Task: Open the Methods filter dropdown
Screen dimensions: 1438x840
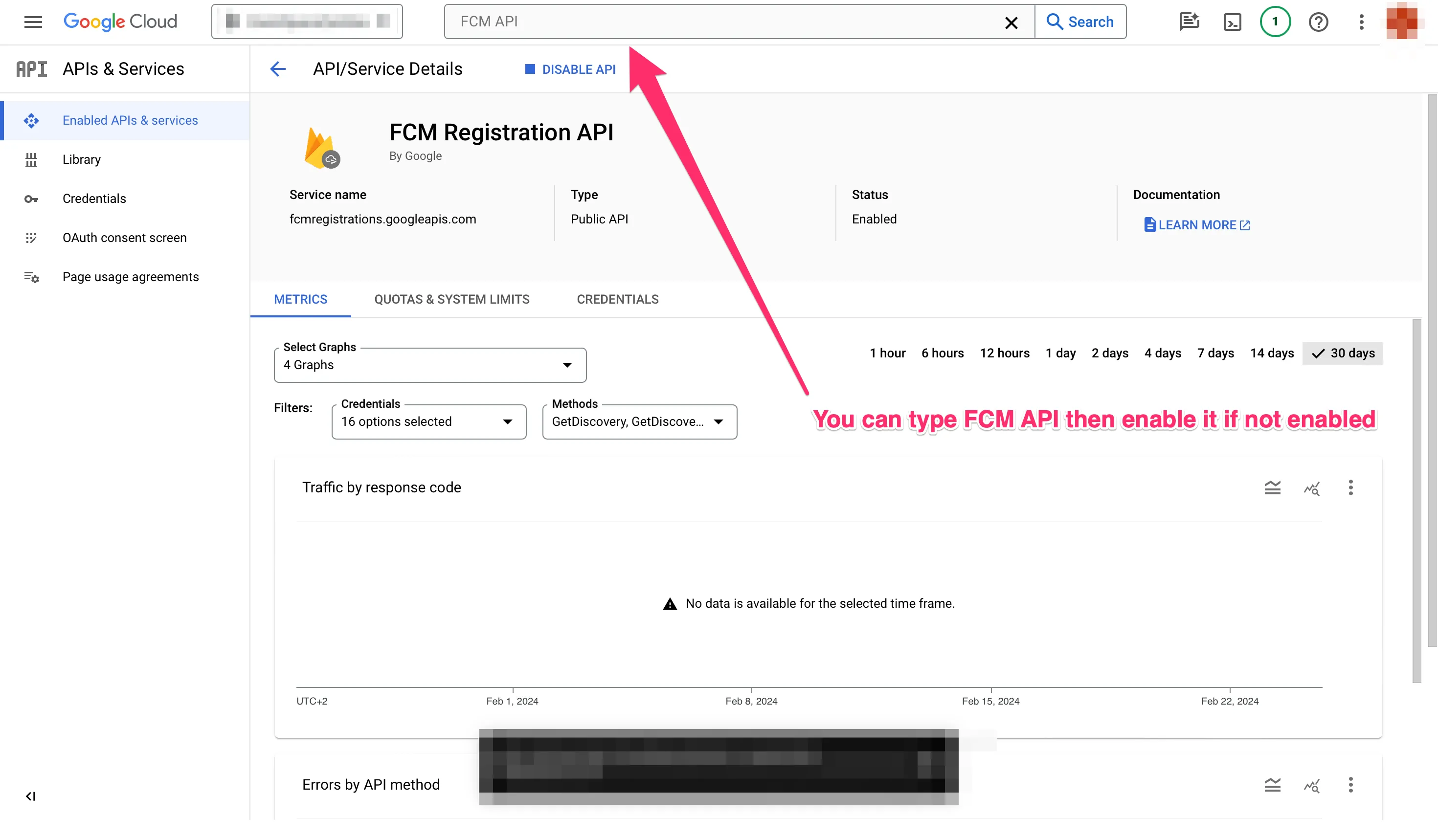Action: [640, 421]
